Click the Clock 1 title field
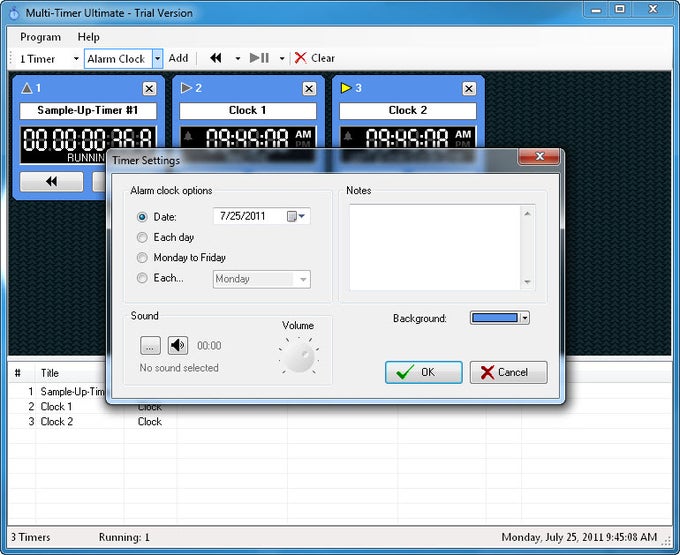680x555 pixels. tap(248, 111)
